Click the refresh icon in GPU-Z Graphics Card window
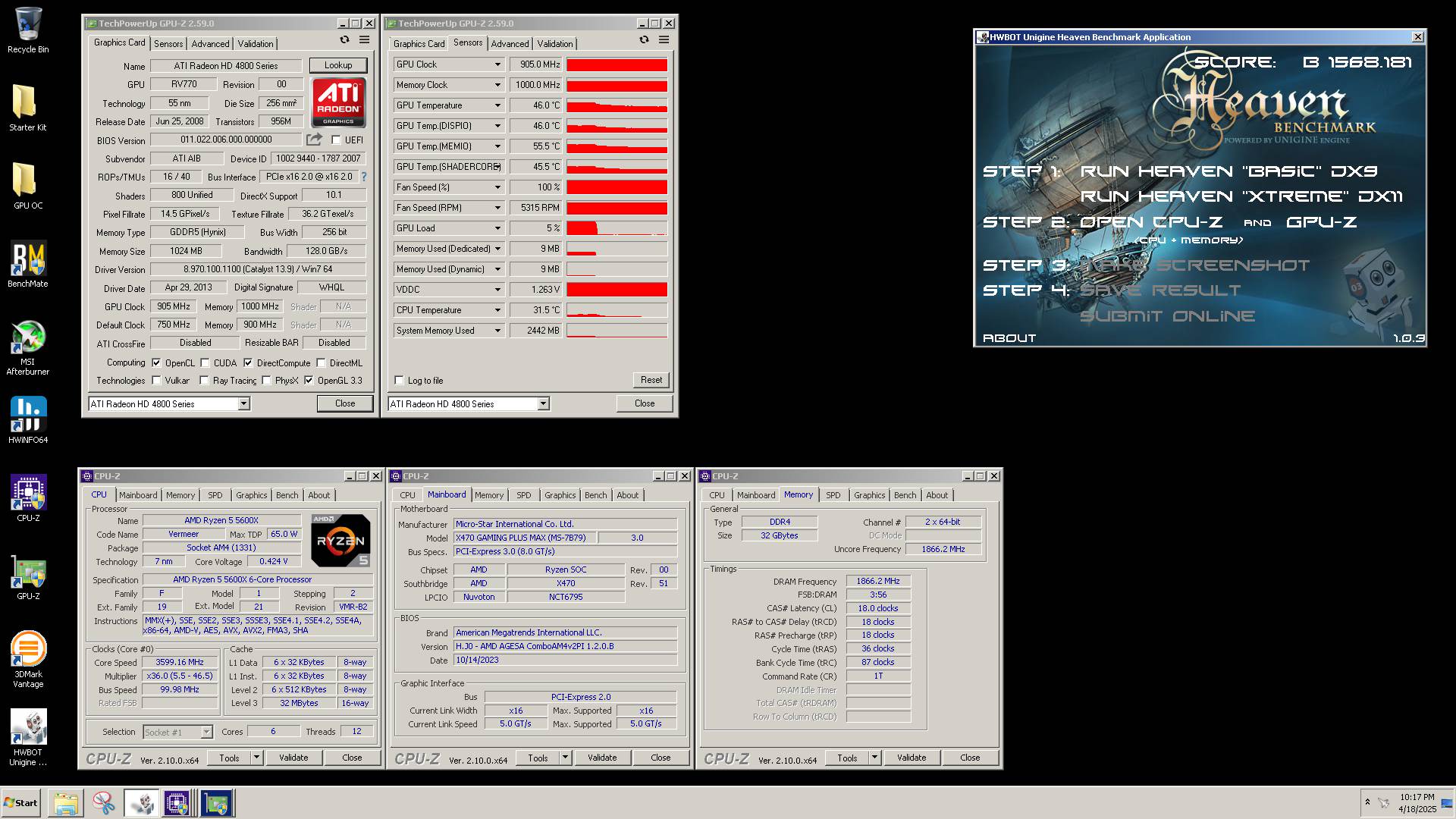This screenshot has height=819, width=1456. [x=344, y=40]
